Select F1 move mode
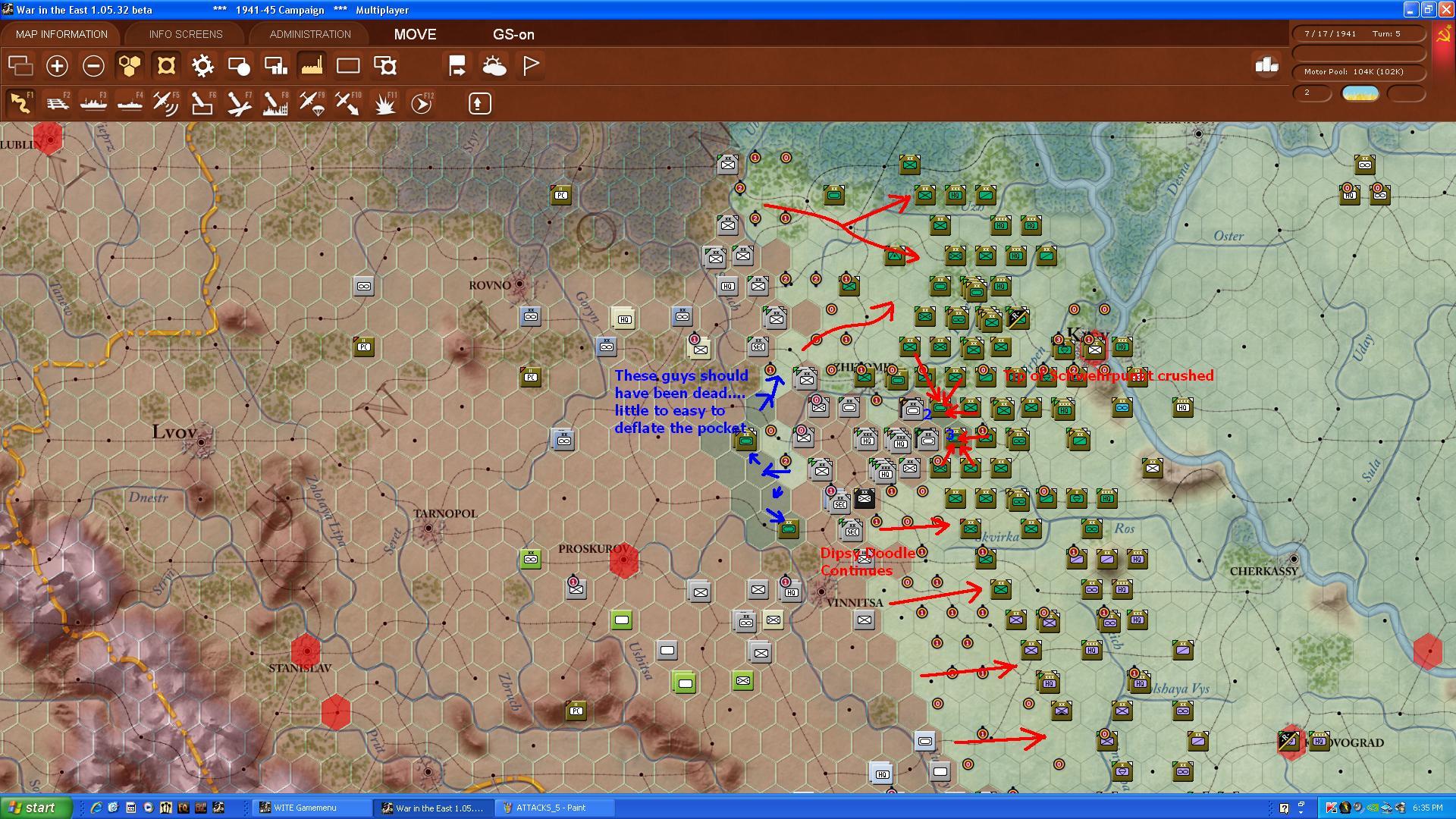The height and width of the screenshot is (819, 1456). [x=20, y=103]
